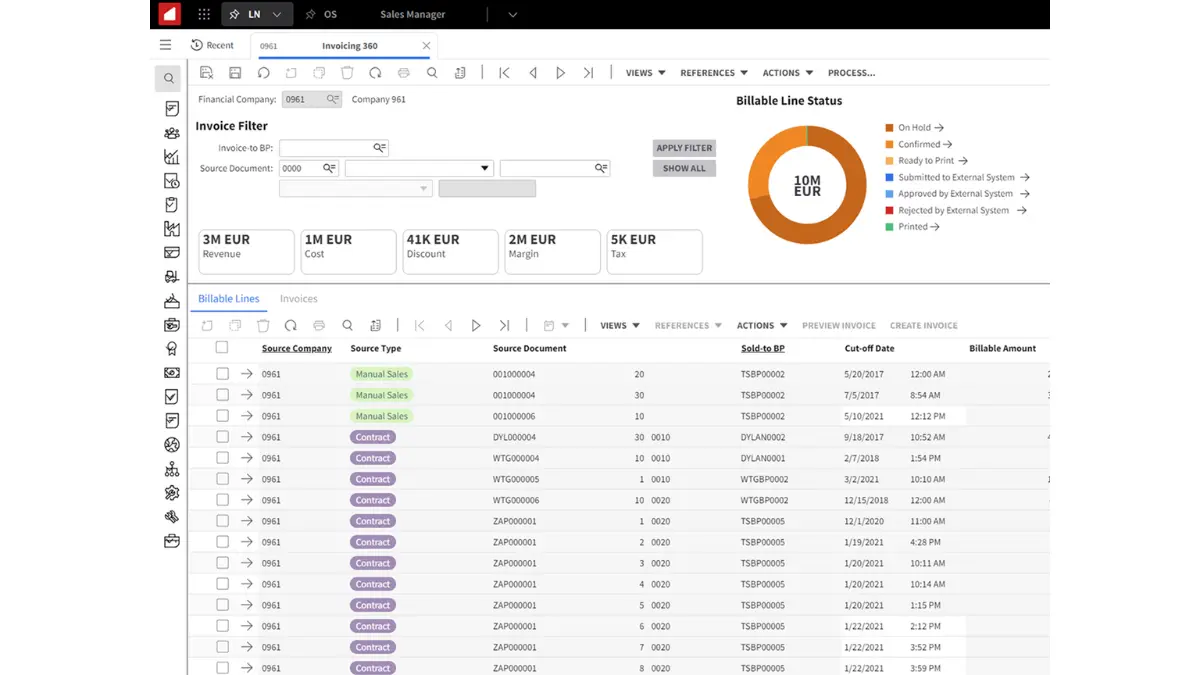Switch to the Invoices tab
1200x675 pixels.
click(298, 299)
